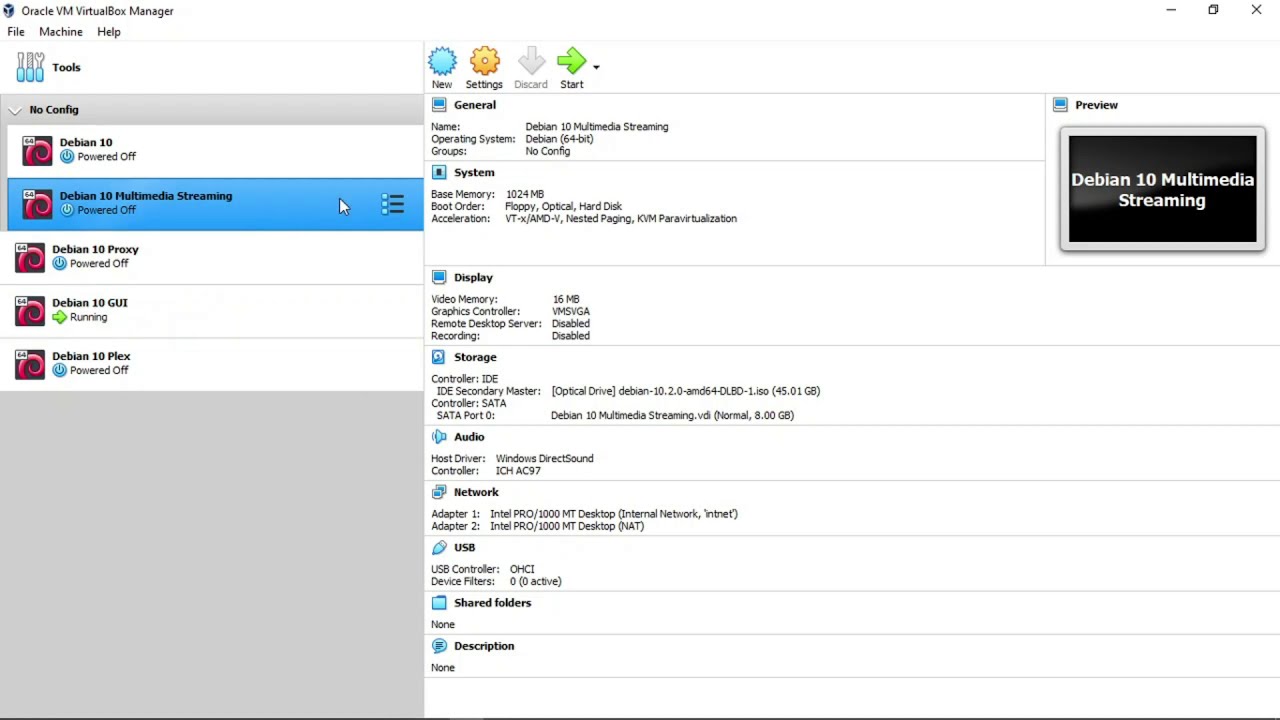Screen dimensions: 1280x720
Task: Open the Machine menu
Action: 61,32
